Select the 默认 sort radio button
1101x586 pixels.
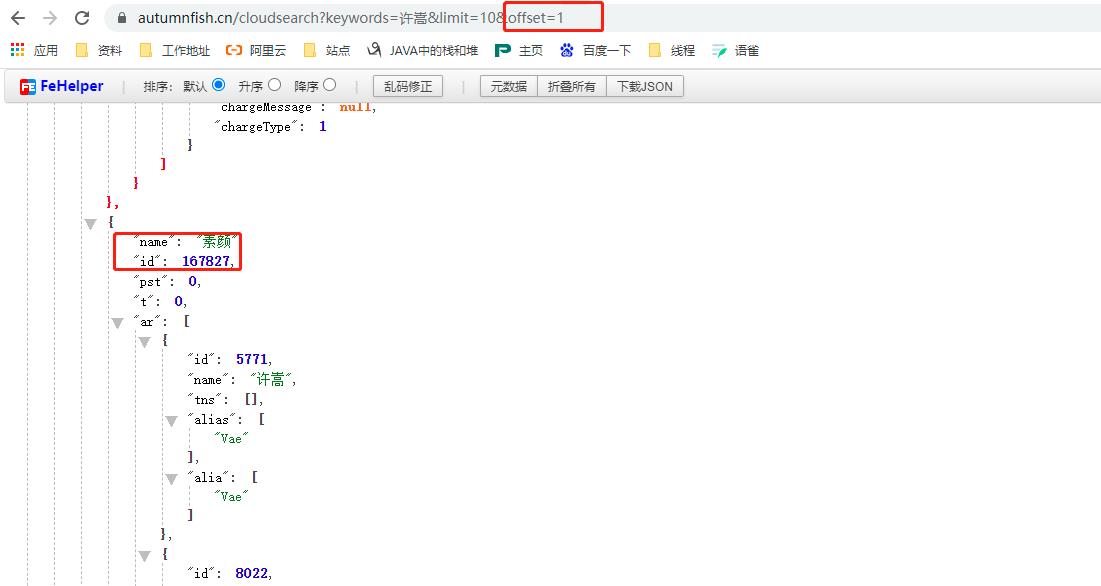218,85
